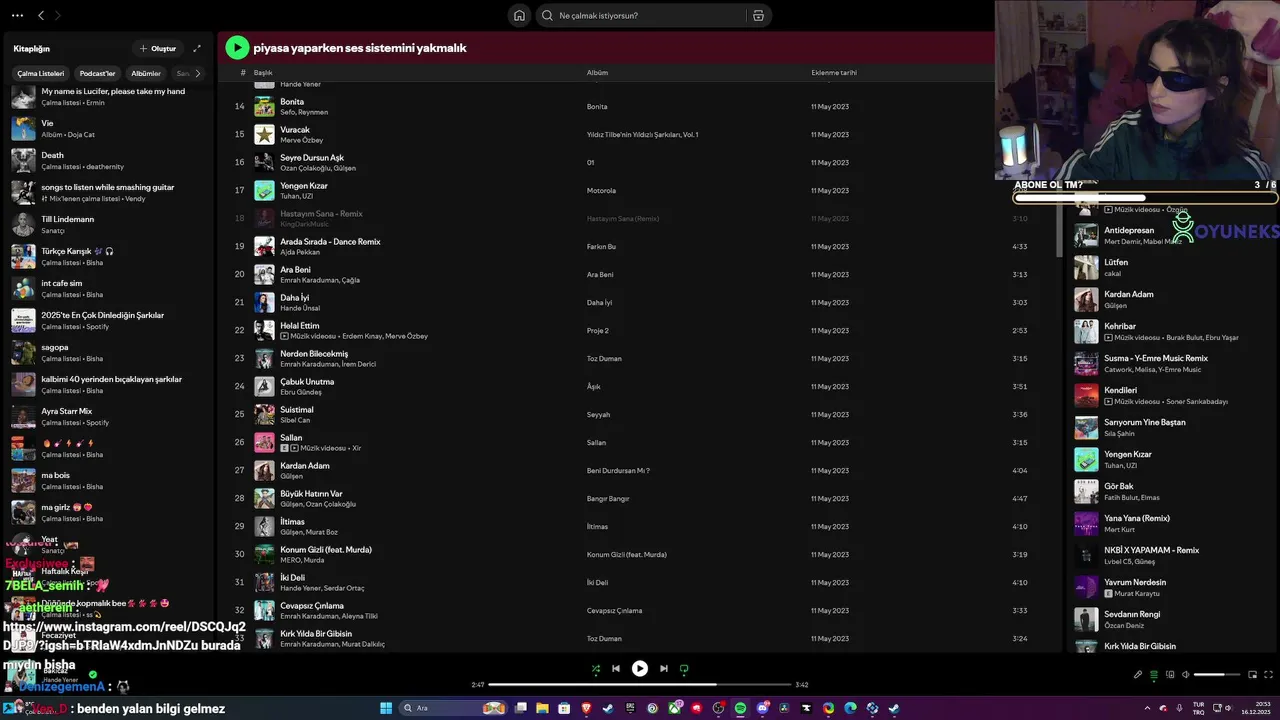
Task: Toggle shuffle mode
Action: (596, 669)
